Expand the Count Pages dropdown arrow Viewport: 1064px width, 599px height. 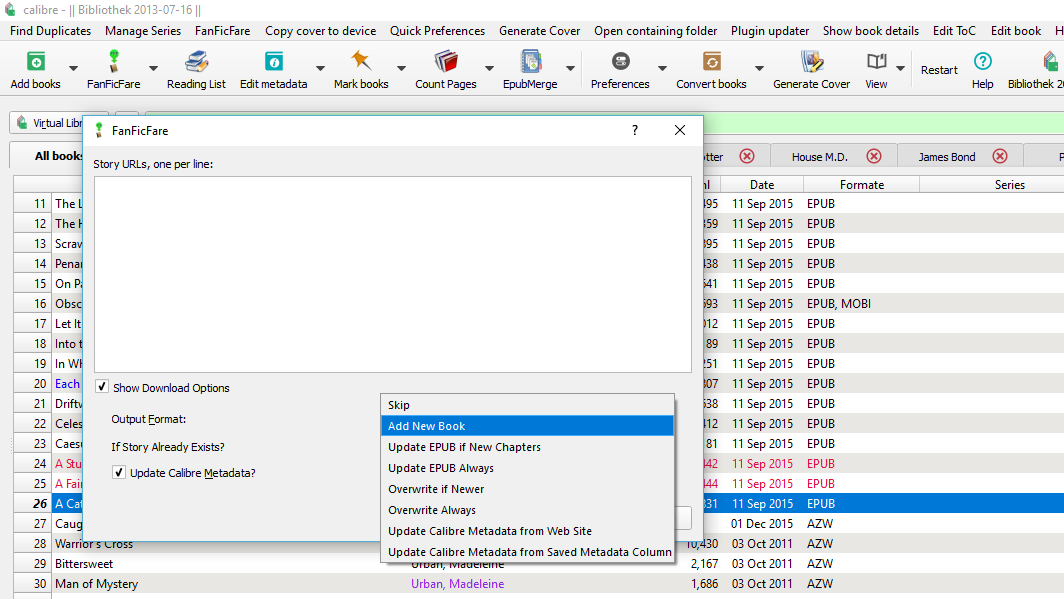pos(489,68)
